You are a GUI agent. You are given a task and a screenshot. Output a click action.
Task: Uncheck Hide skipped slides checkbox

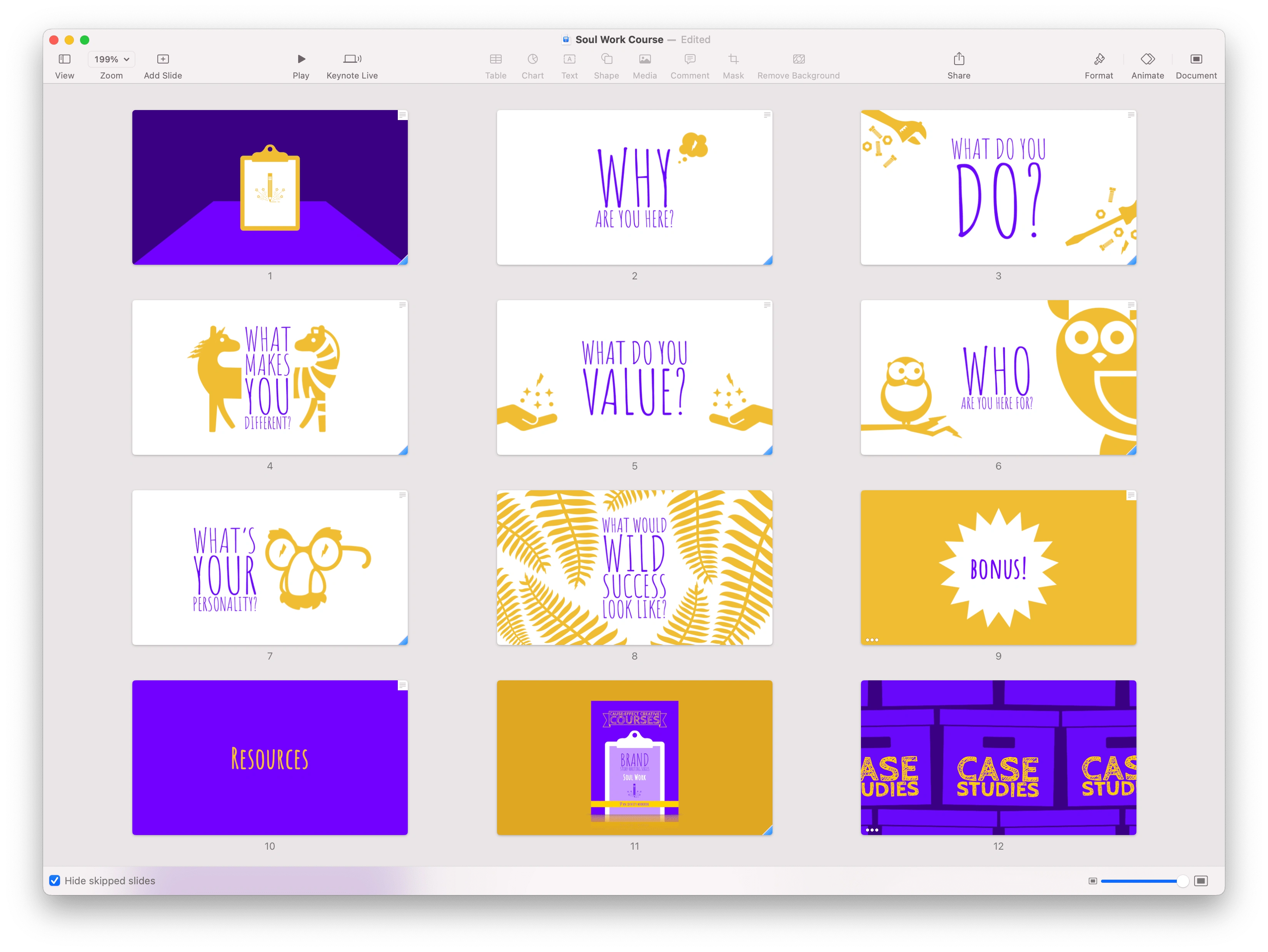tap(55, 880)
